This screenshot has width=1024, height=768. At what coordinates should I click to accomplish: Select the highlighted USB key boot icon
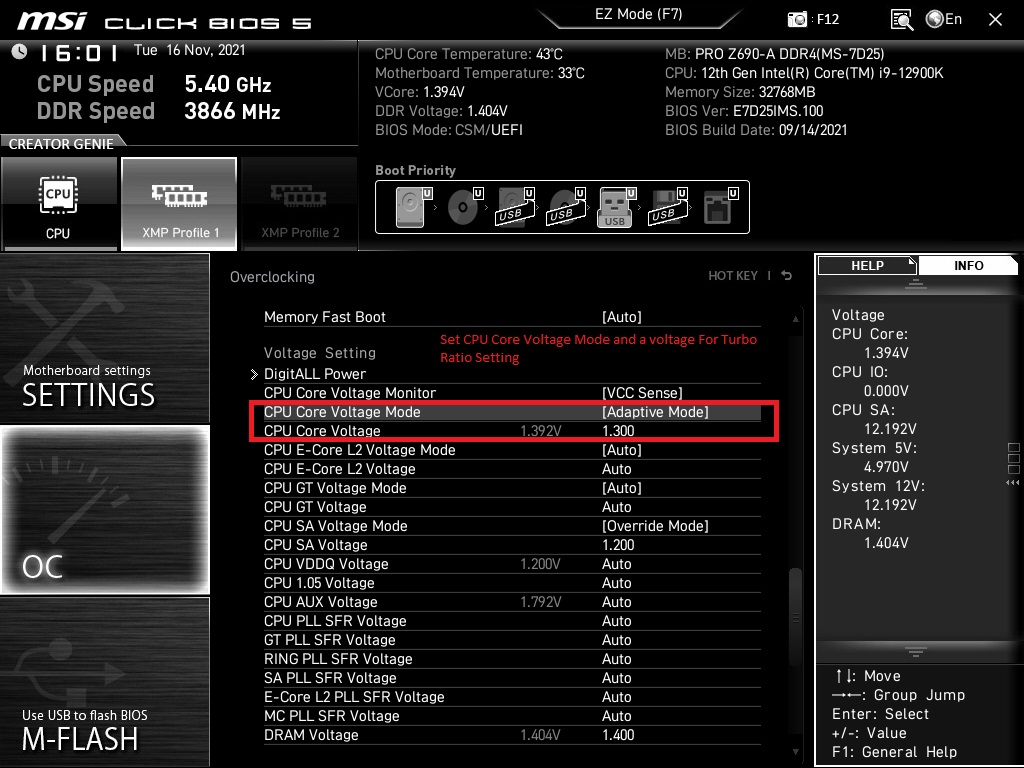click(x=616, y=207)
